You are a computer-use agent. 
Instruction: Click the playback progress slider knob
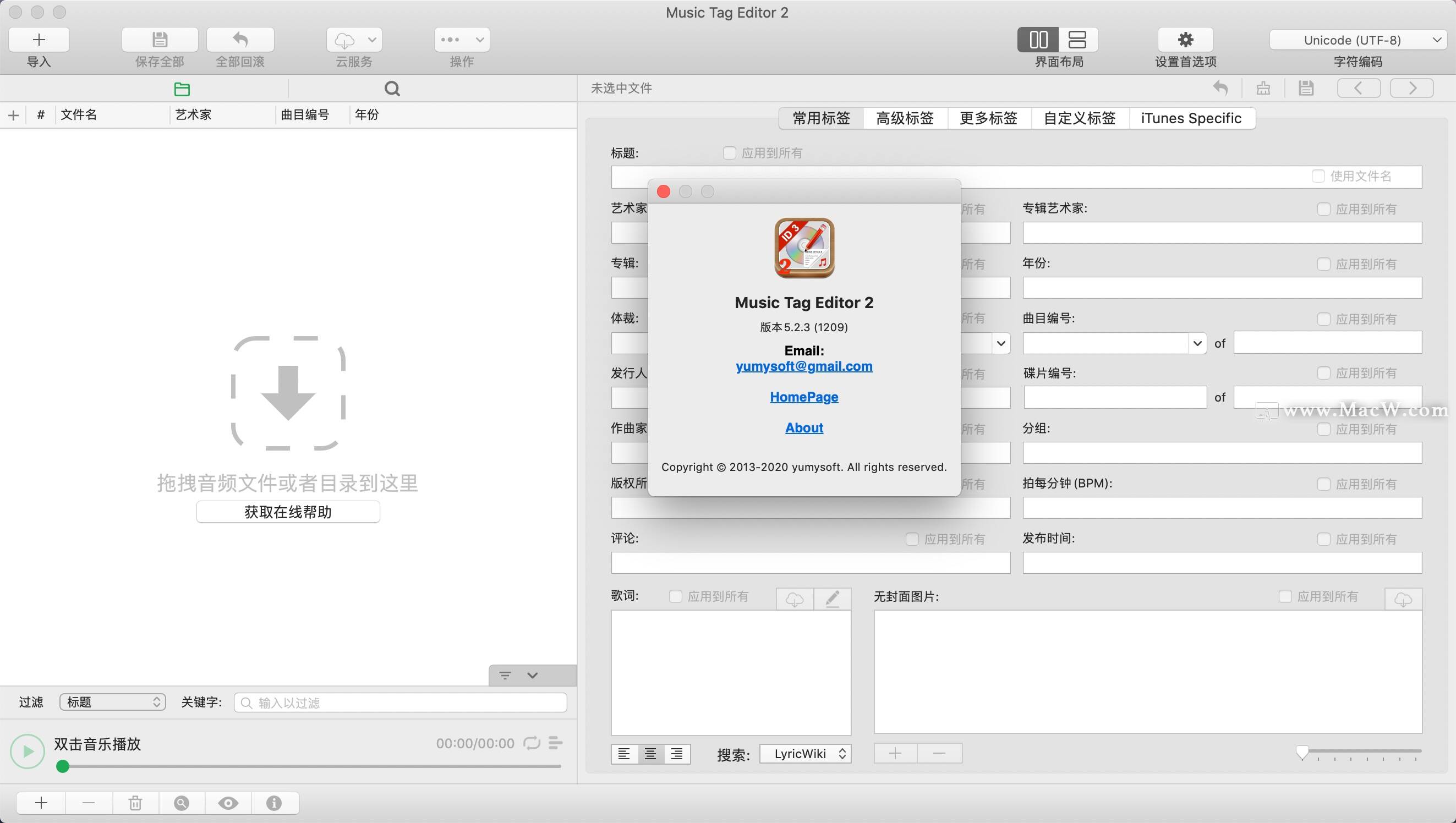tap(63, 766)
